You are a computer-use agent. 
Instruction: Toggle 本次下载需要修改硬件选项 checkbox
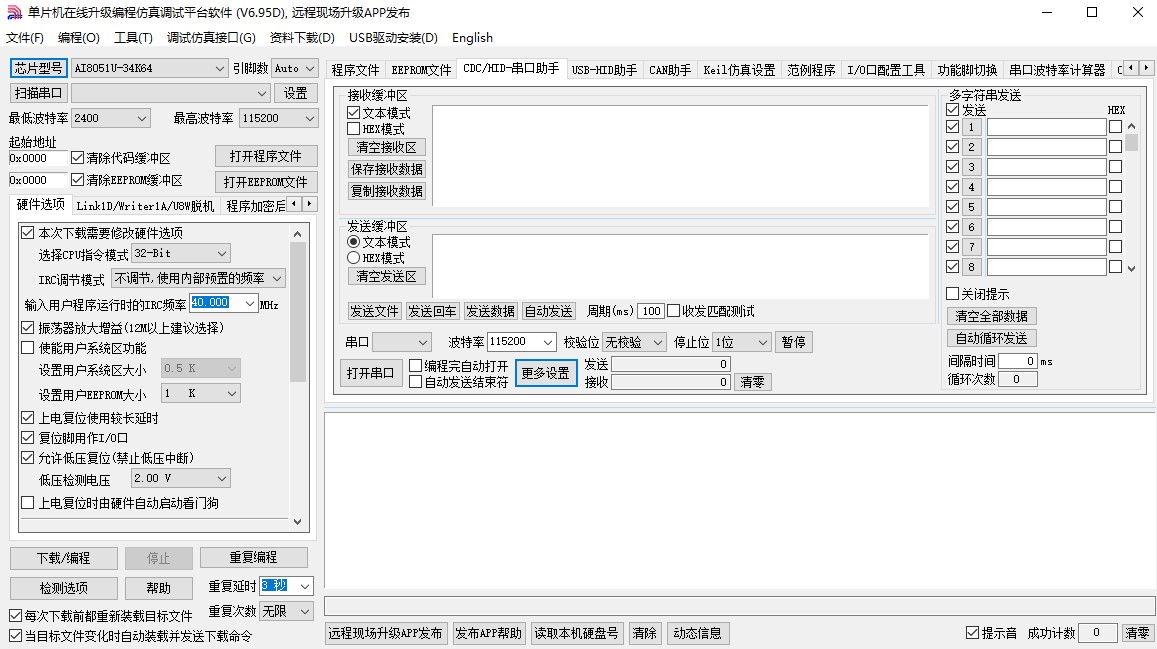pos(28,233)
